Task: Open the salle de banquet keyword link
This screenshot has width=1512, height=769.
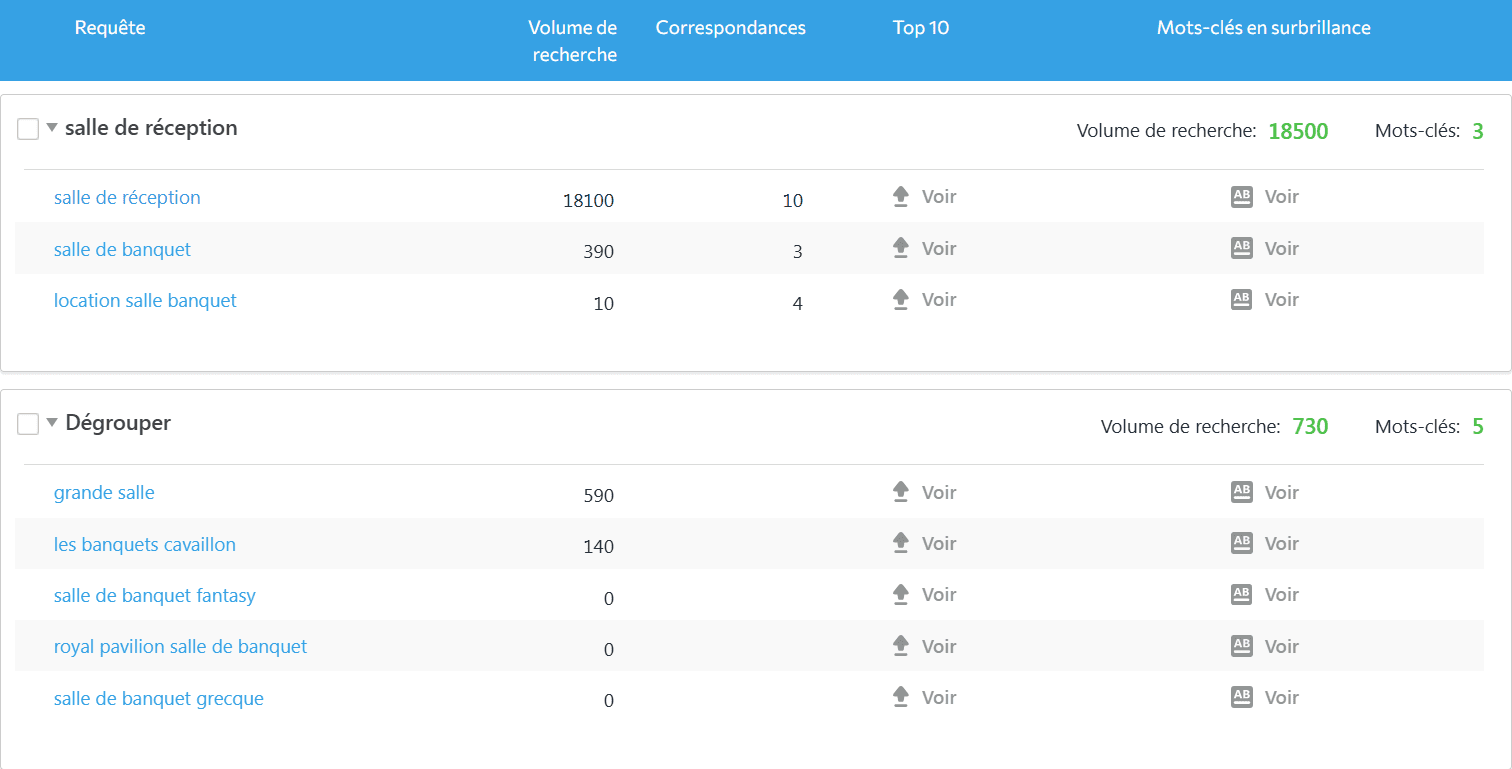Action: 122,249
